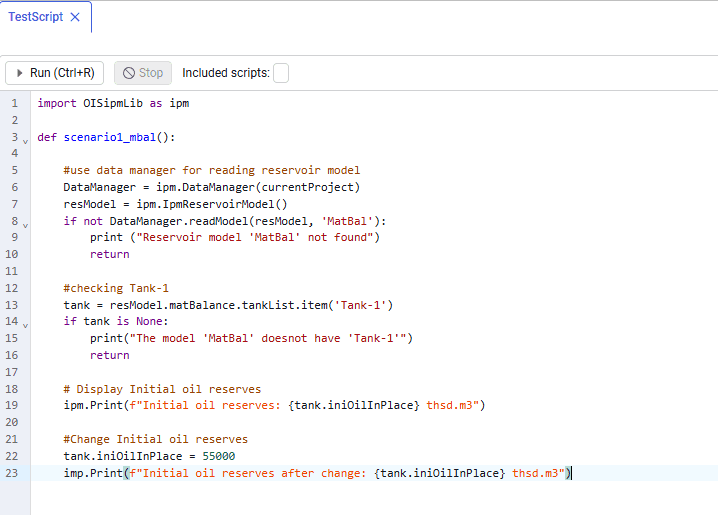Click line number 20 in the gutter
This screenshot has width=718, height=515.
pos(11,422)
